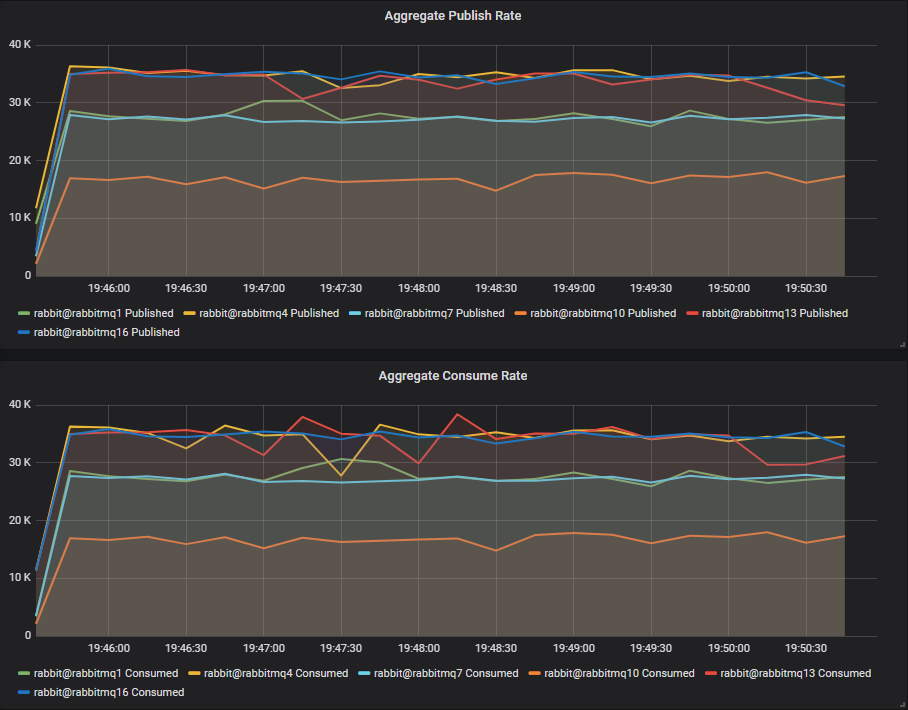
Task: Open color picker for rabbitmq16 Published swatch
Action: tap(25, 333)
